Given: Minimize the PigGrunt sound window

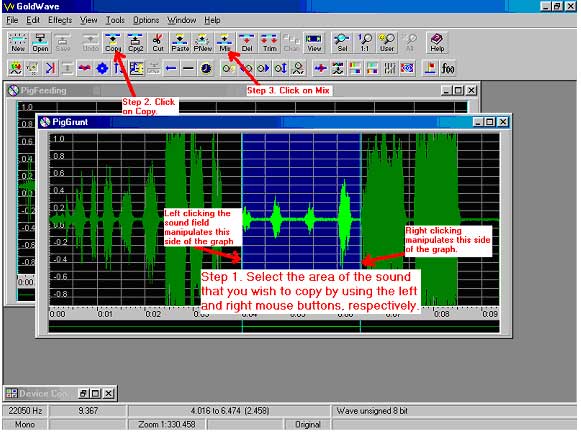Looking at the screenshot, I should pyautogui.click(x=478, y=122).
